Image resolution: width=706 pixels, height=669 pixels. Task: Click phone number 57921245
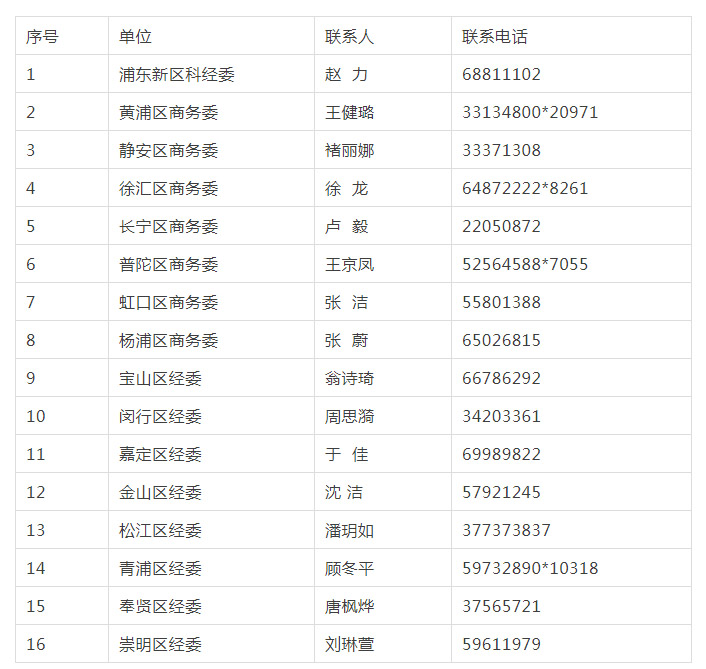point(501,493)
